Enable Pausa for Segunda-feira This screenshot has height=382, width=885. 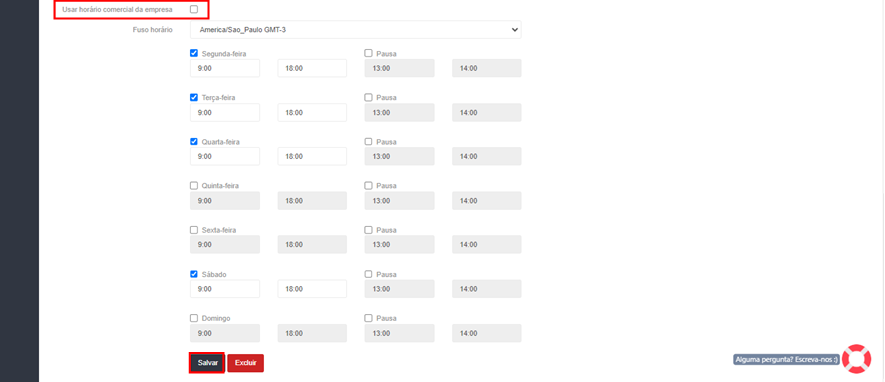pyautogui.click(x=369, y=53)
